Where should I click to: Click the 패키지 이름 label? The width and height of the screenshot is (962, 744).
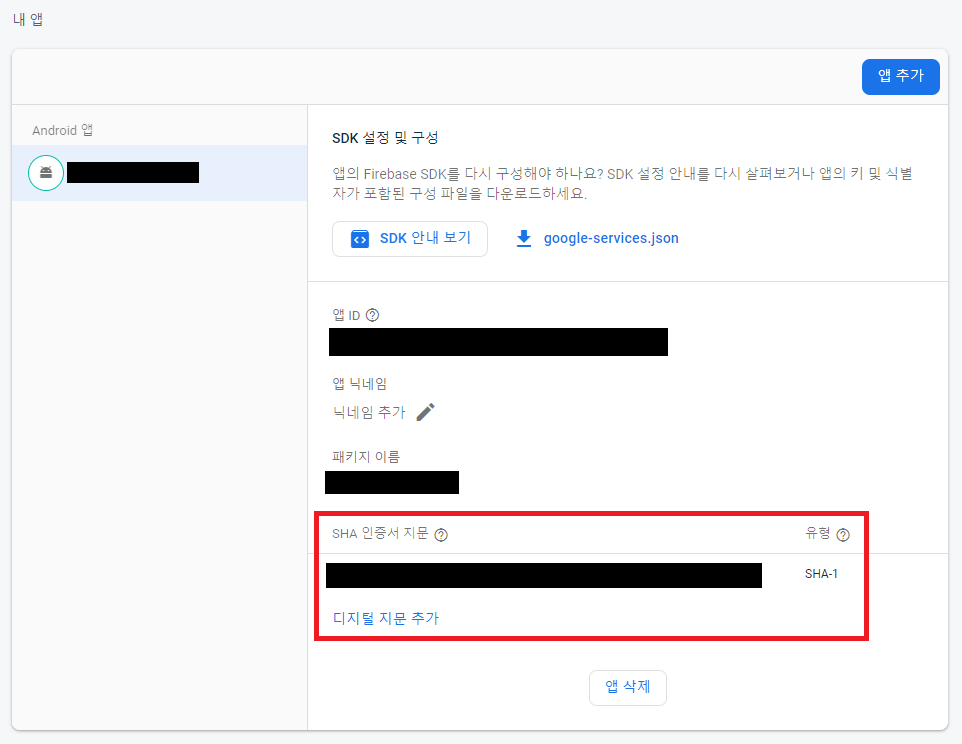pos(366,457)
